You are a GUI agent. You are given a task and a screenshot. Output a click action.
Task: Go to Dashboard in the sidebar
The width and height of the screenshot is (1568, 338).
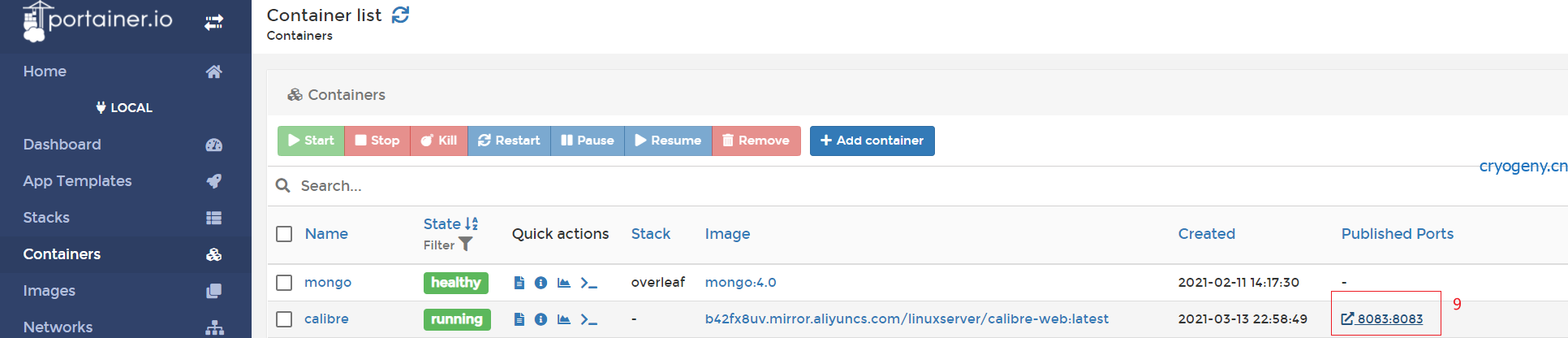[62, 145]
